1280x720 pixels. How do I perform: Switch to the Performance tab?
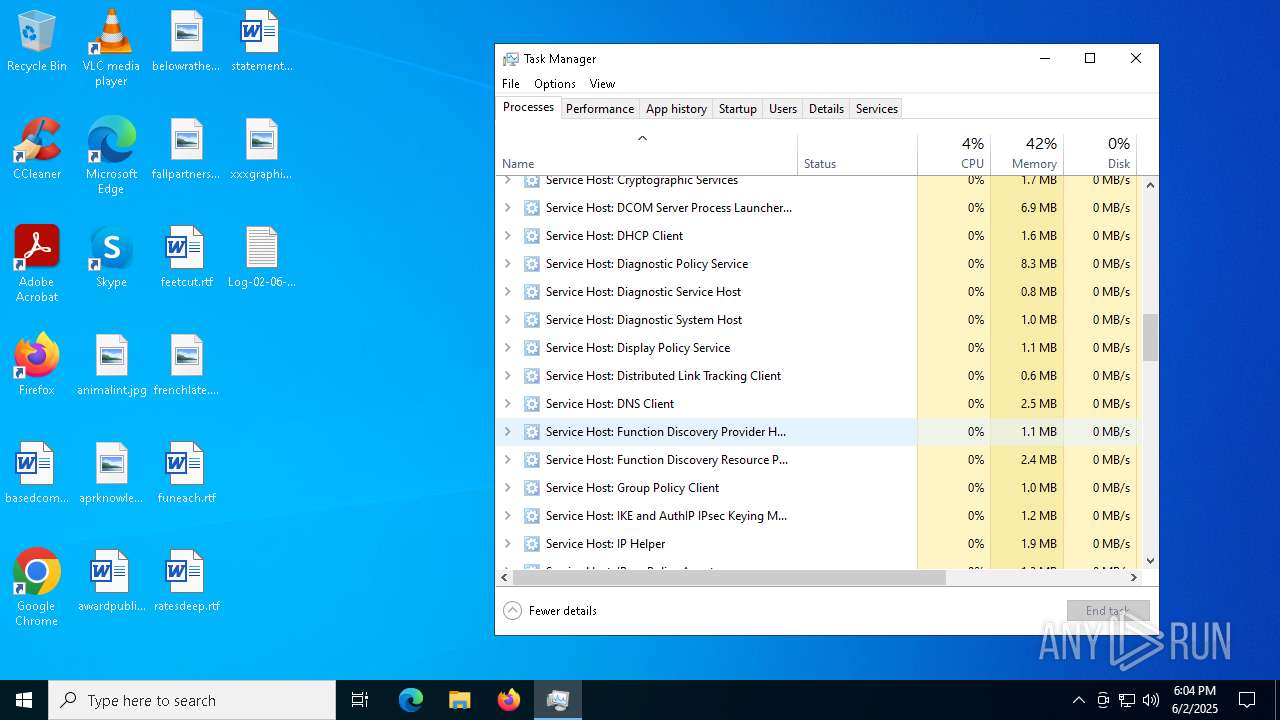click(600, 109)
